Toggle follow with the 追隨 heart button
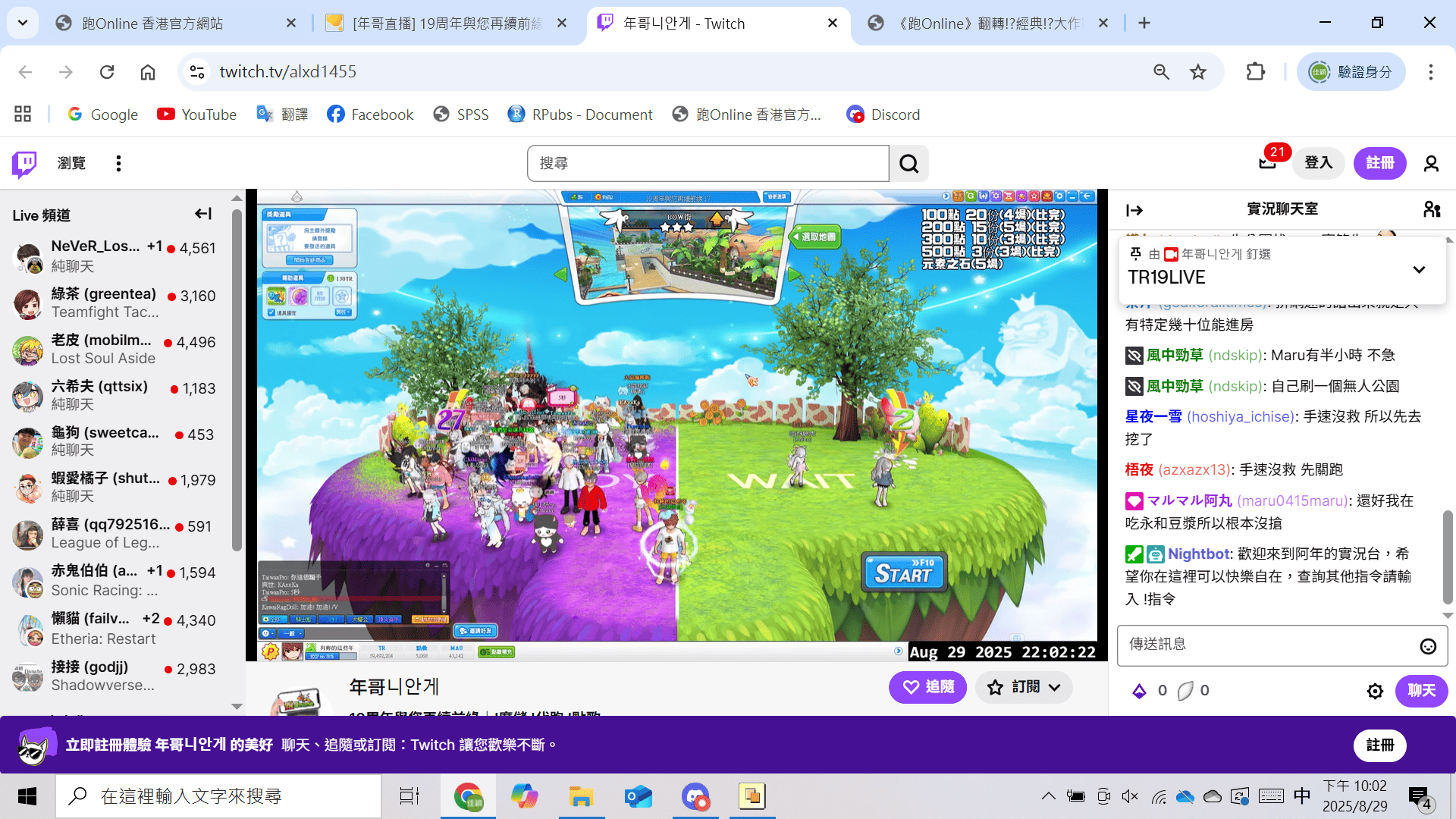 tap(927, 687)
